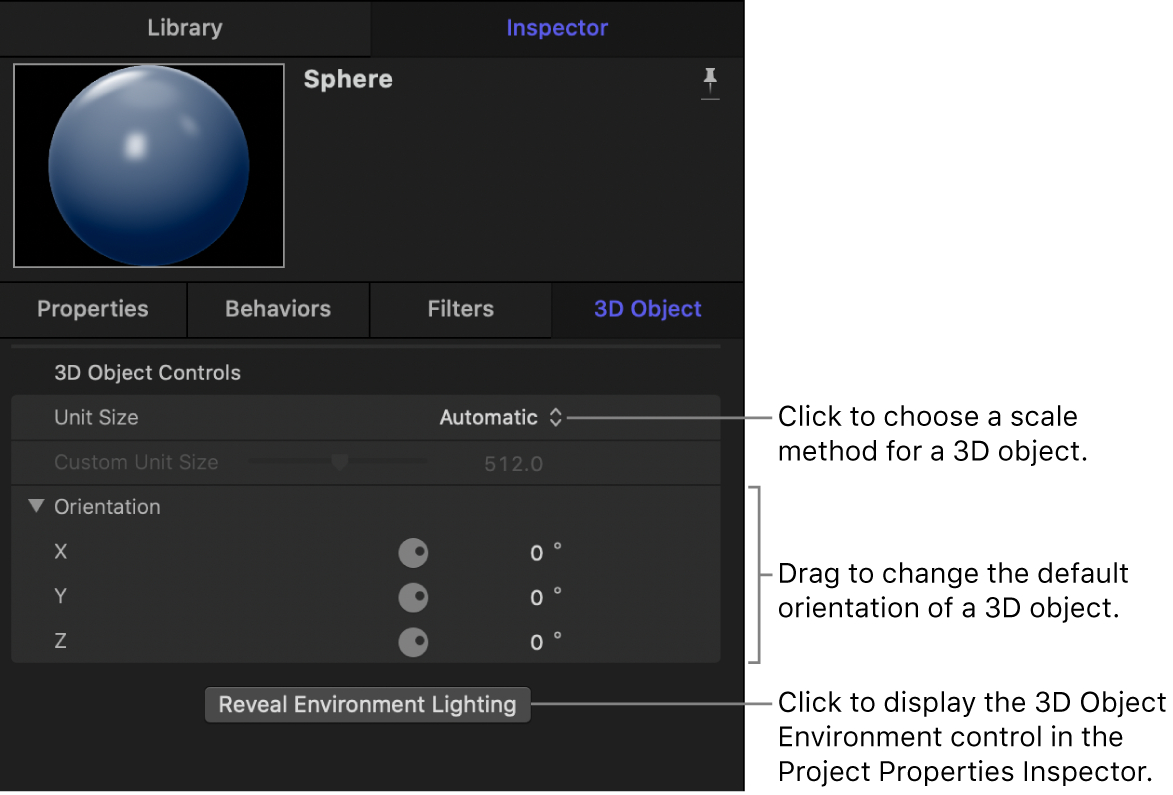Viewport: 1173px width, 795px height.
Task: Collapse the Orientation section
Action: tap(36, 506)
